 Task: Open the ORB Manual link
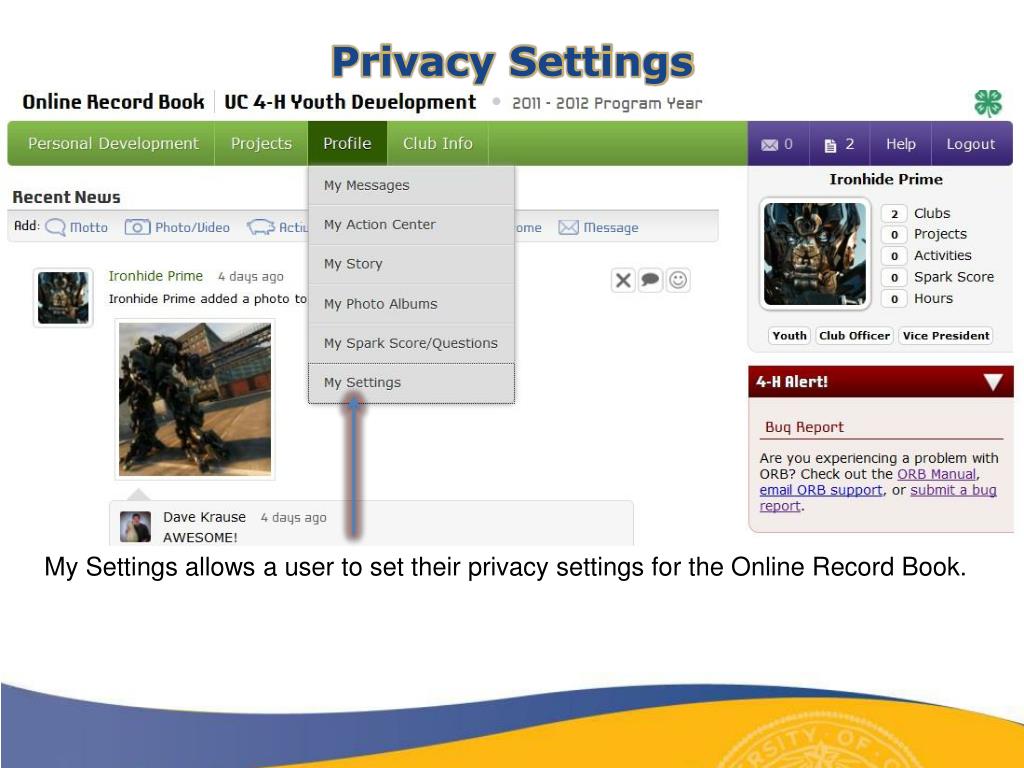click(936, 474)
